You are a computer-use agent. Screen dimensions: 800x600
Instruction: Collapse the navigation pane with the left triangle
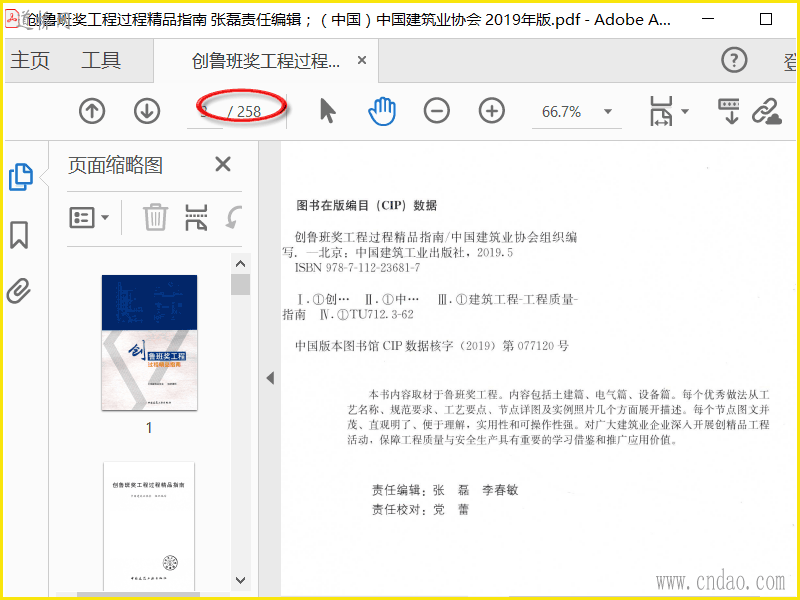point(270,378)
